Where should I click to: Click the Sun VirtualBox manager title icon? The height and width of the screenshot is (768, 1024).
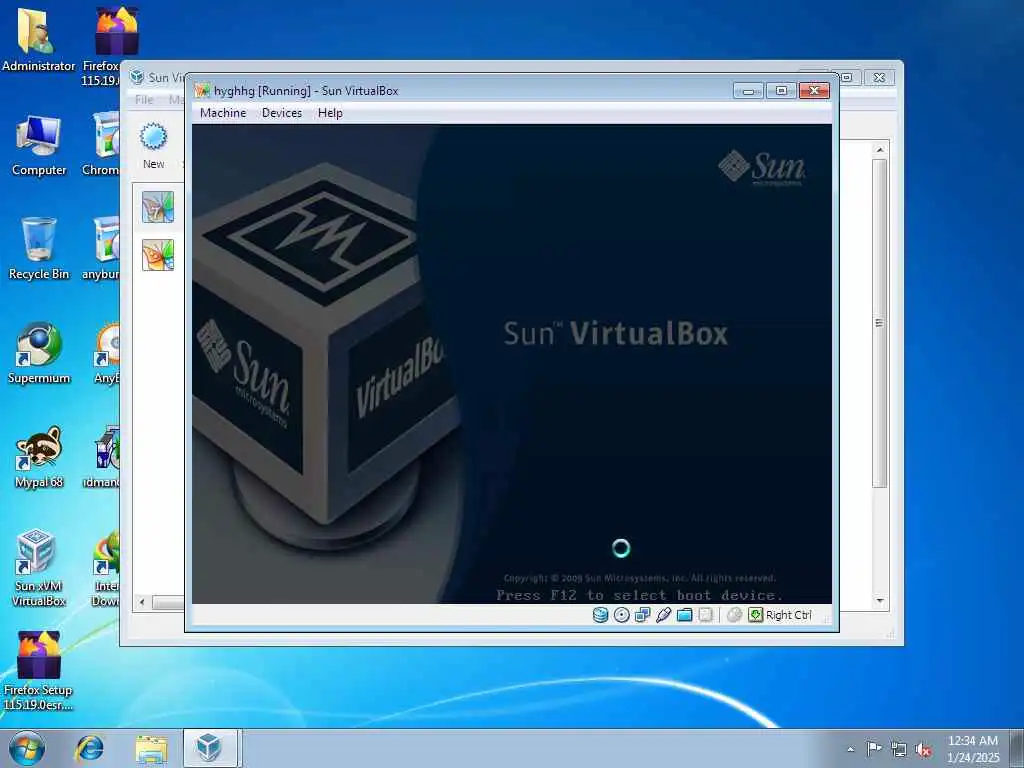pyautogui.click(x=136, y=77)
